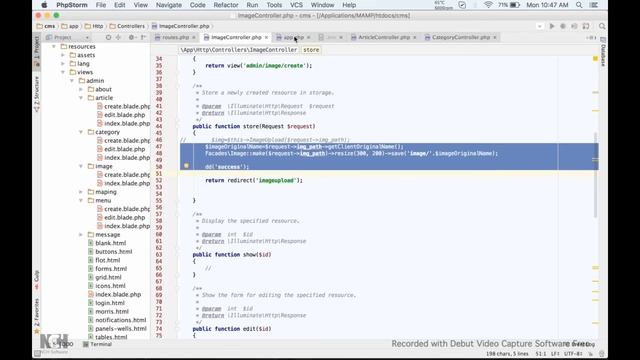Open the Wi-Fi status menu
The width and height of the screenshot is (640, 360).
tap(488, 5)
